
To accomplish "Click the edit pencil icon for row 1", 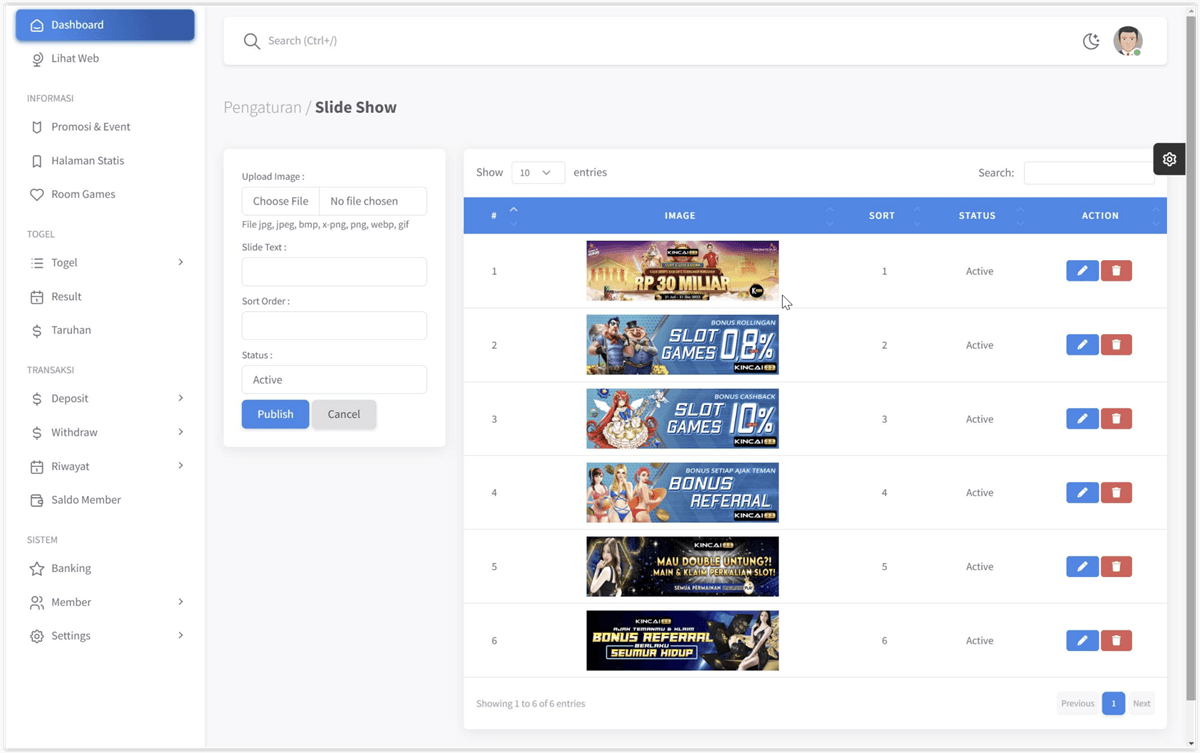I will pos(1082,271).
